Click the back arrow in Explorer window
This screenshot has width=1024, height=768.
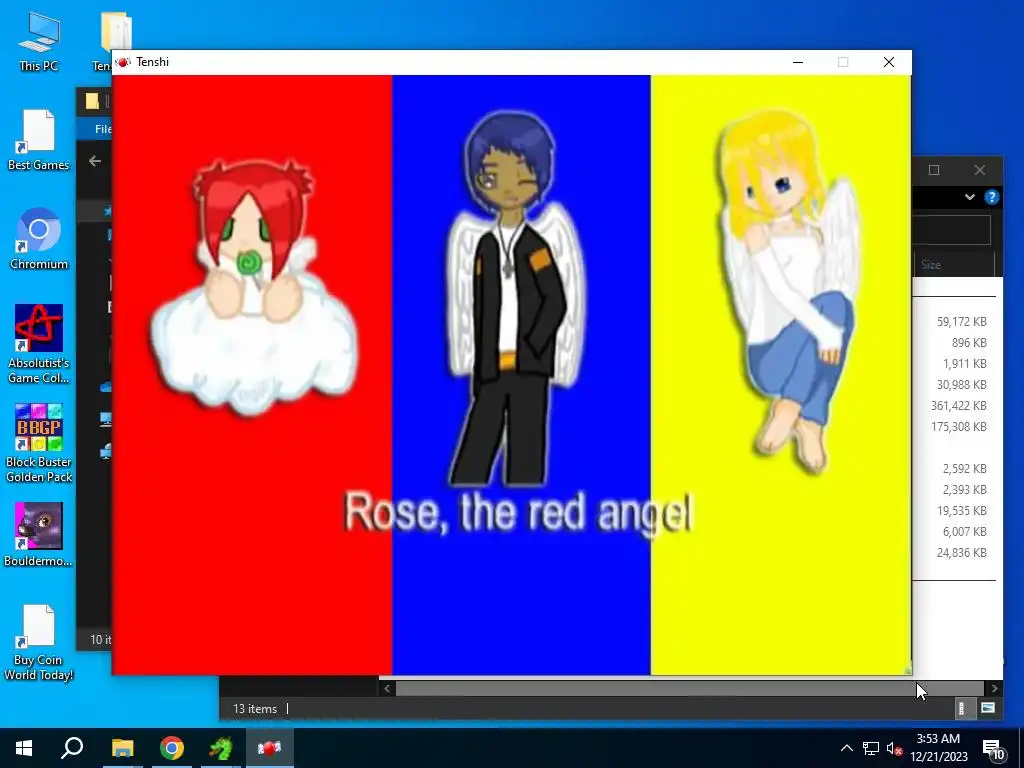pyautogui.click(x=95, y=161)
